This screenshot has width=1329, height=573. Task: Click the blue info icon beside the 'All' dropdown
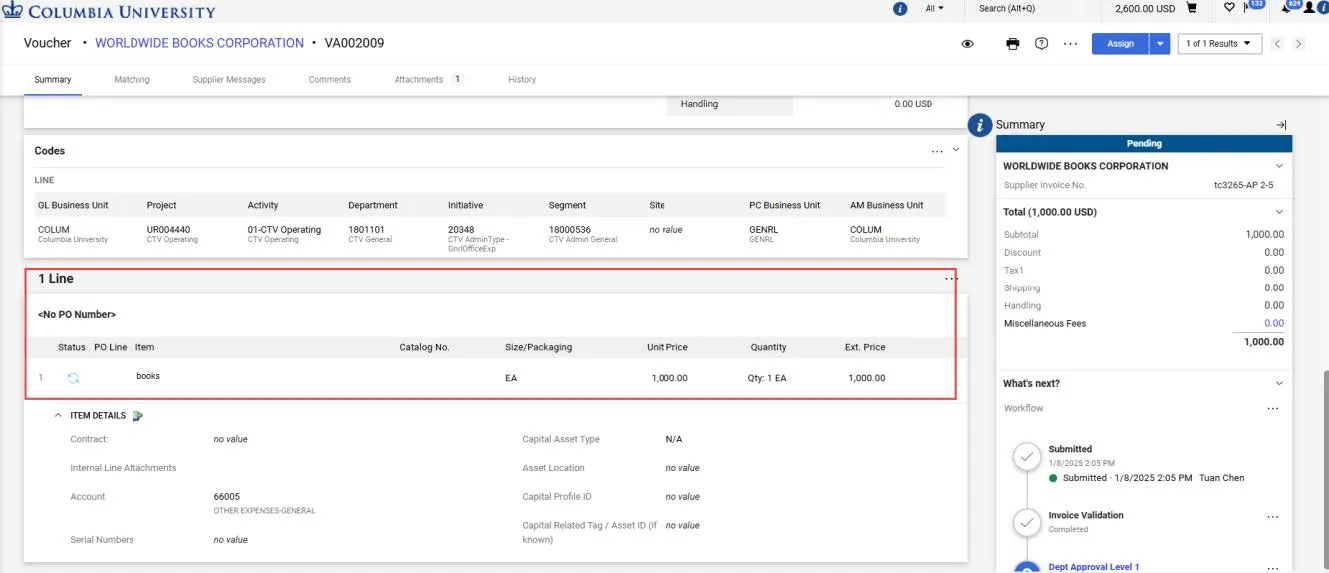pos(899,8)
